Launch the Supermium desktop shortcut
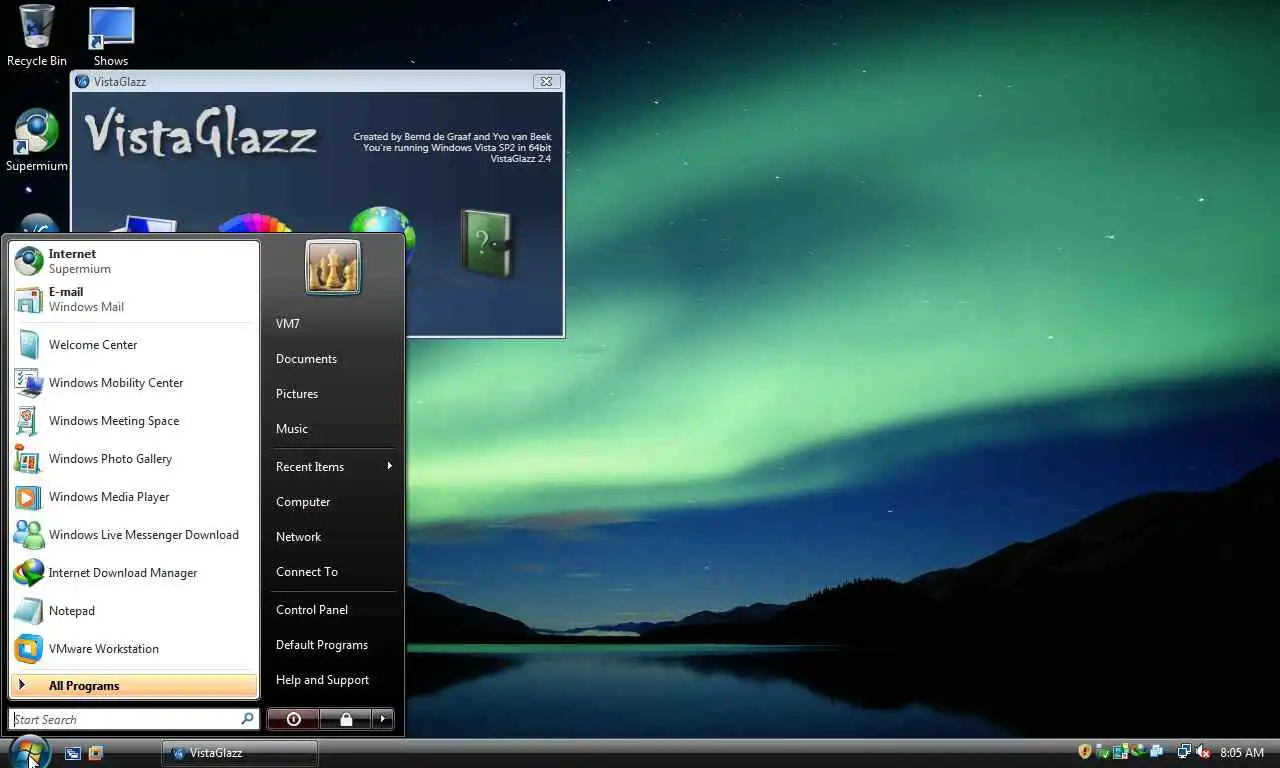 (37, 140)
